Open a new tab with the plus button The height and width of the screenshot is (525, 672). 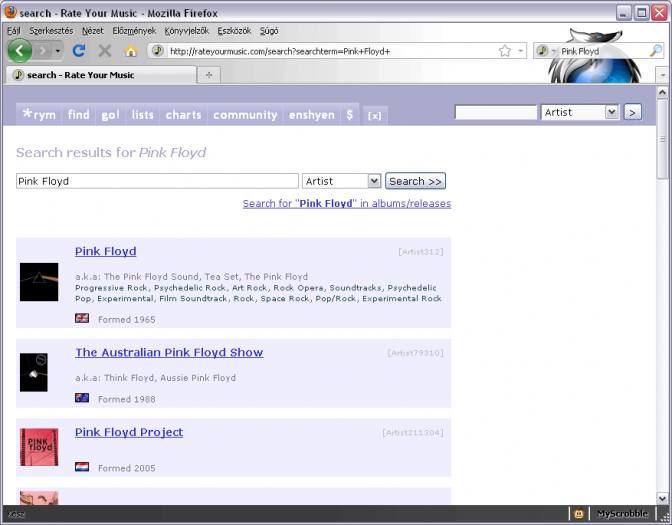point(209,75)
